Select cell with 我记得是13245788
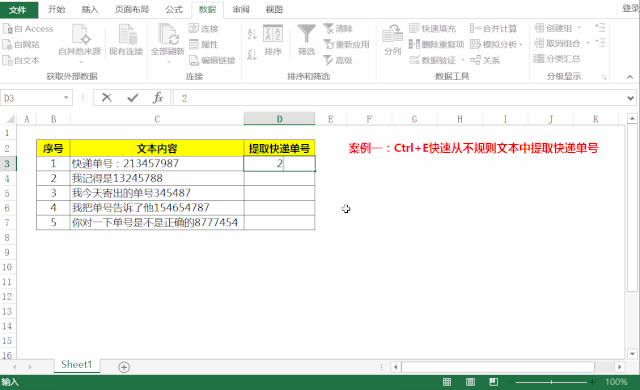Image resolution: width=640 pixels, height=390 pixels. coord(157,178)
